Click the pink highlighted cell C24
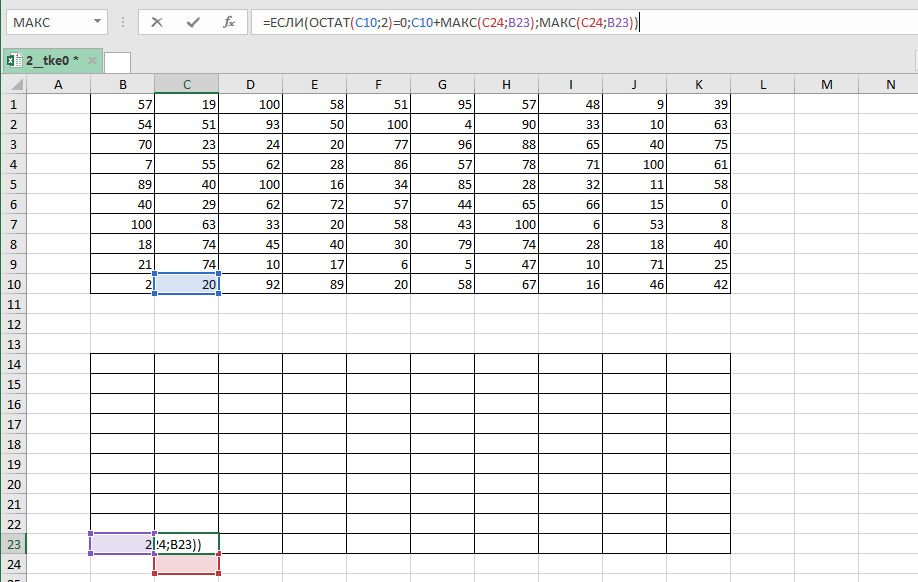 click(186, 564)
